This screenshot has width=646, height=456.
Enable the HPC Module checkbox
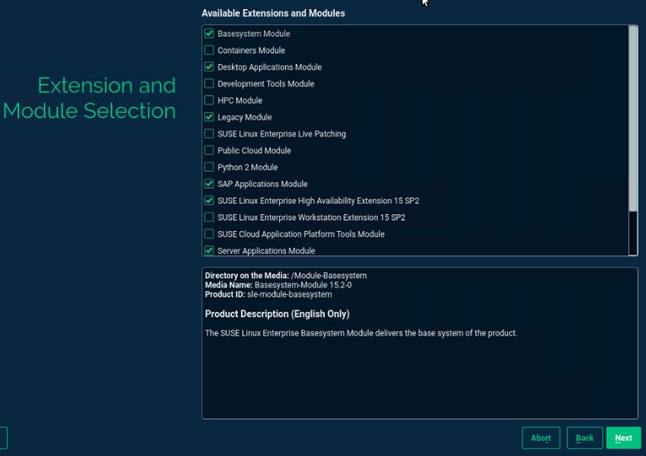209,100
